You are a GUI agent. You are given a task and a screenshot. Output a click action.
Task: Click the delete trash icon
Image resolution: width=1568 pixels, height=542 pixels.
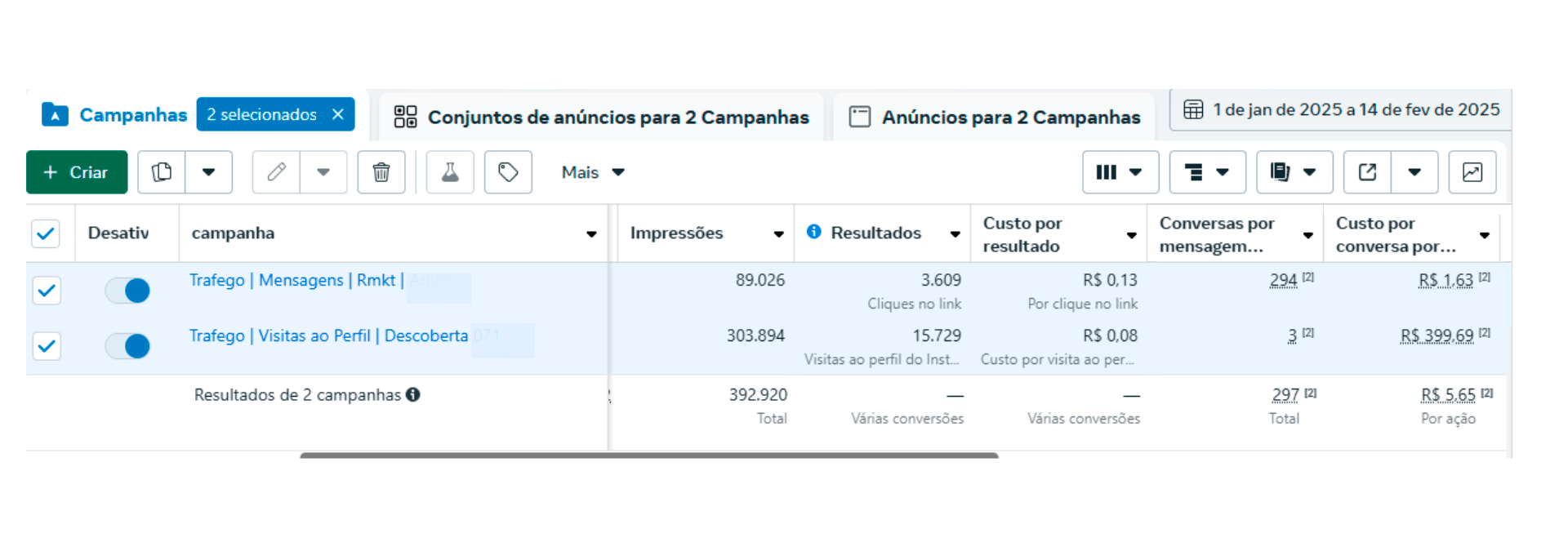[x=381, y=172]
